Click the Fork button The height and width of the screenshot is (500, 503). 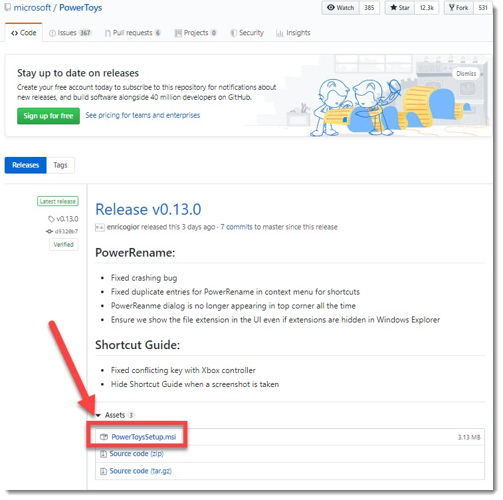tap(459, 8)
